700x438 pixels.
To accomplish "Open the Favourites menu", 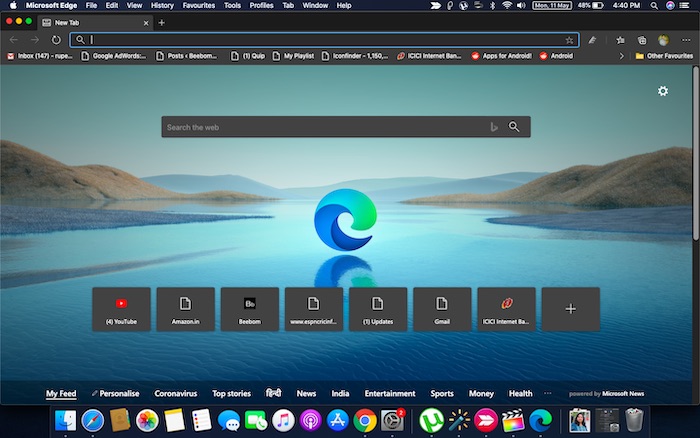I will (x=199, y=5).
